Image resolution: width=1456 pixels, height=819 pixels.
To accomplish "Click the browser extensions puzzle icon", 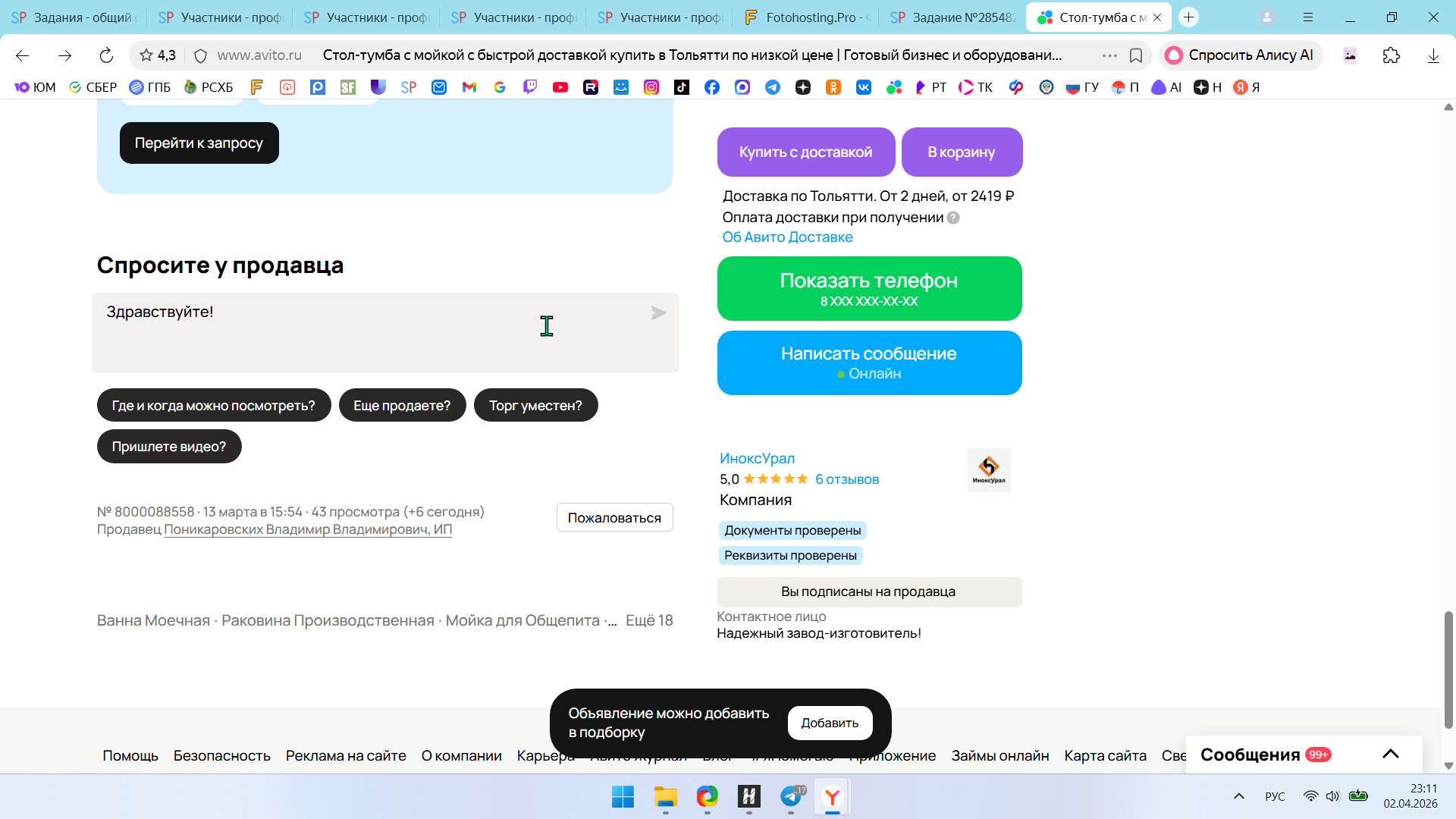I will click(x=1391, y=55).
